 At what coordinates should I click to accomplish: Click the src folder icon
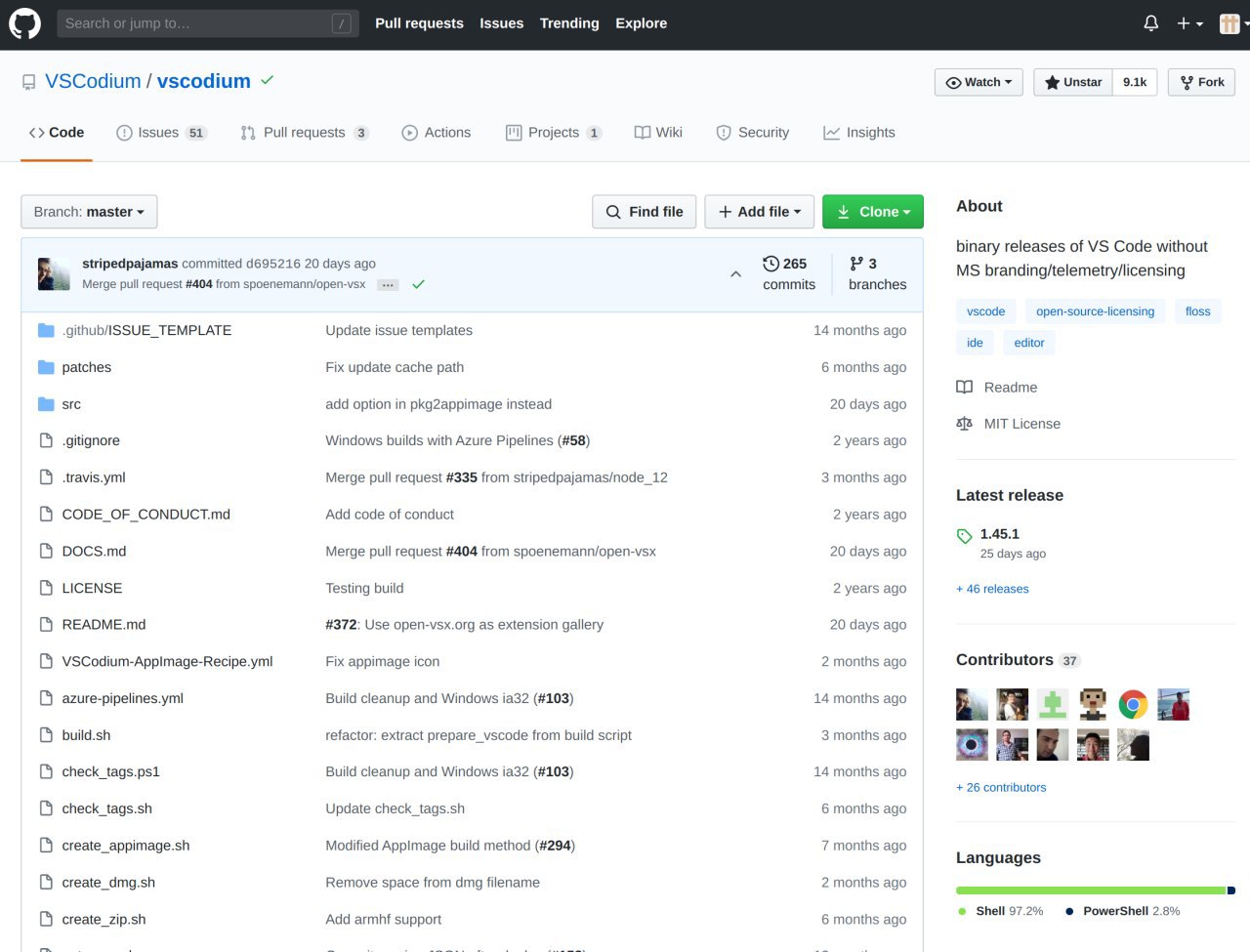(x=46, y=404)
